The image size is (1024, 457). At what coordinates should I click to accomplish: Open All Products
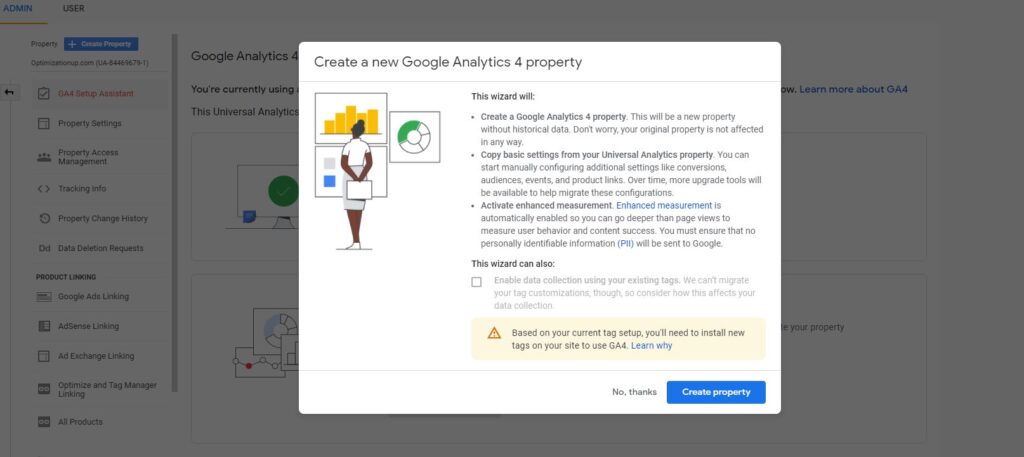(x=80, y=422)
